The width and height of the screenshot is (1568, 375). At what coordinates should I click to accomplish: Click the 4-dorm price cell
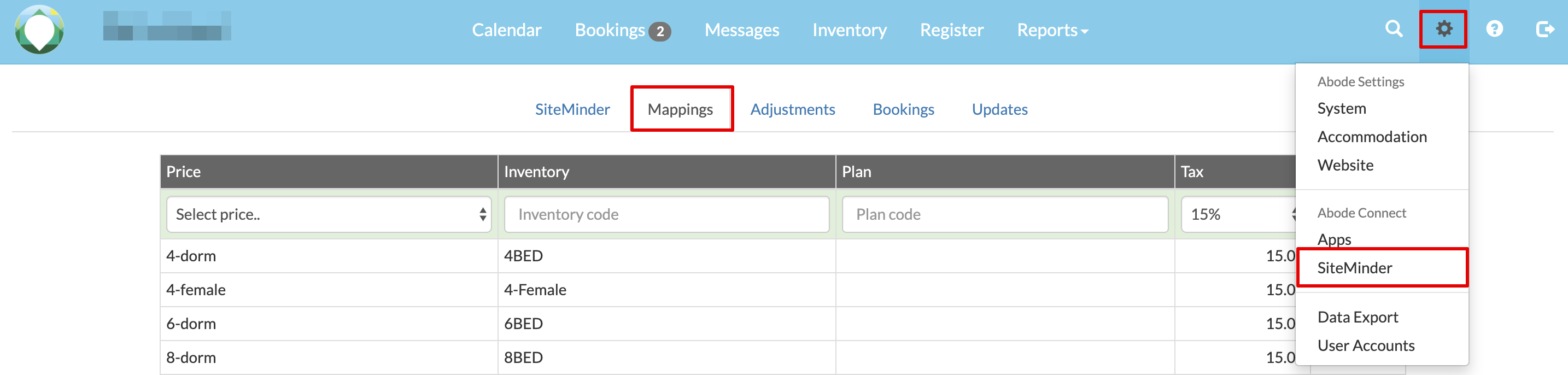(329, 256)
